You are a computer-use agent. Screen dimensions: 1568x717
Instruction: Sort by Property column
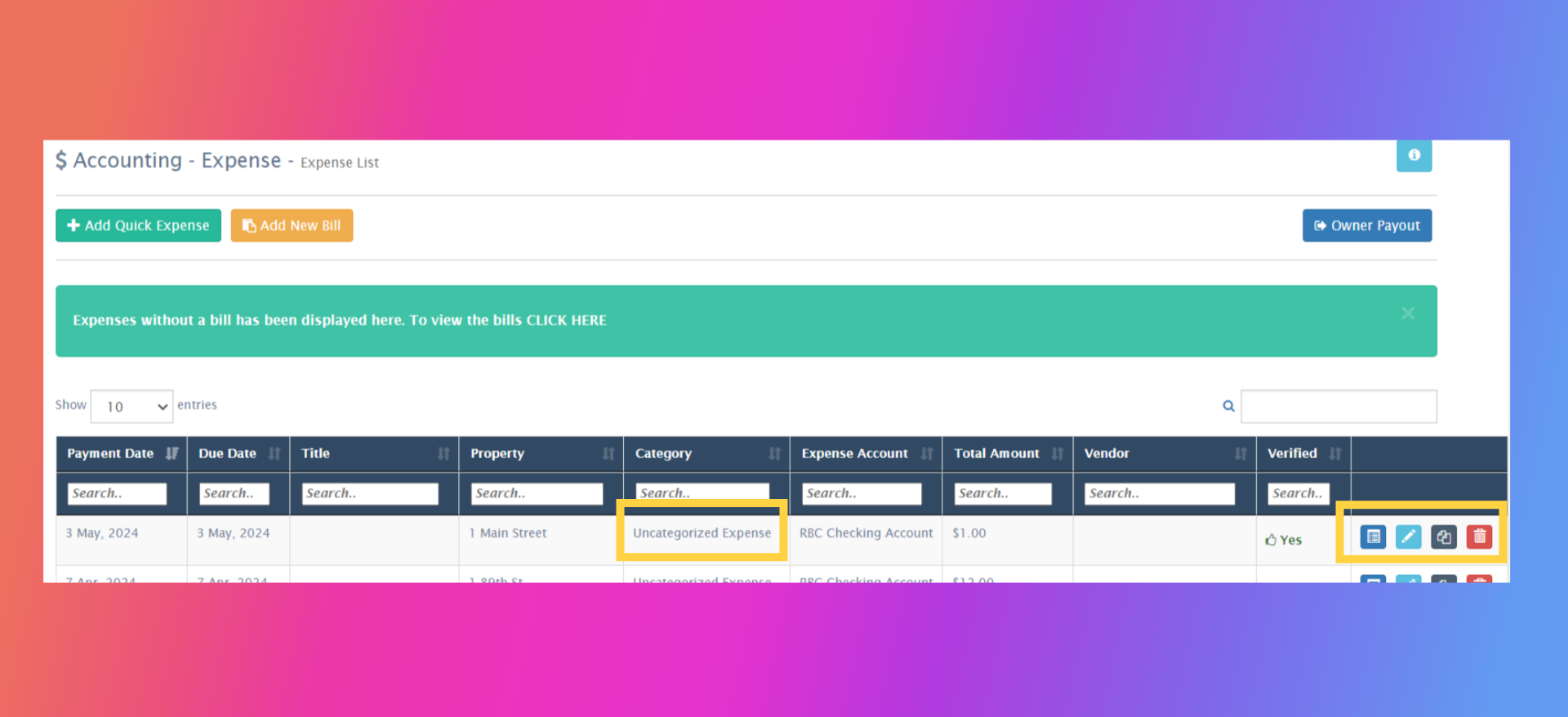tap(541, 453)
